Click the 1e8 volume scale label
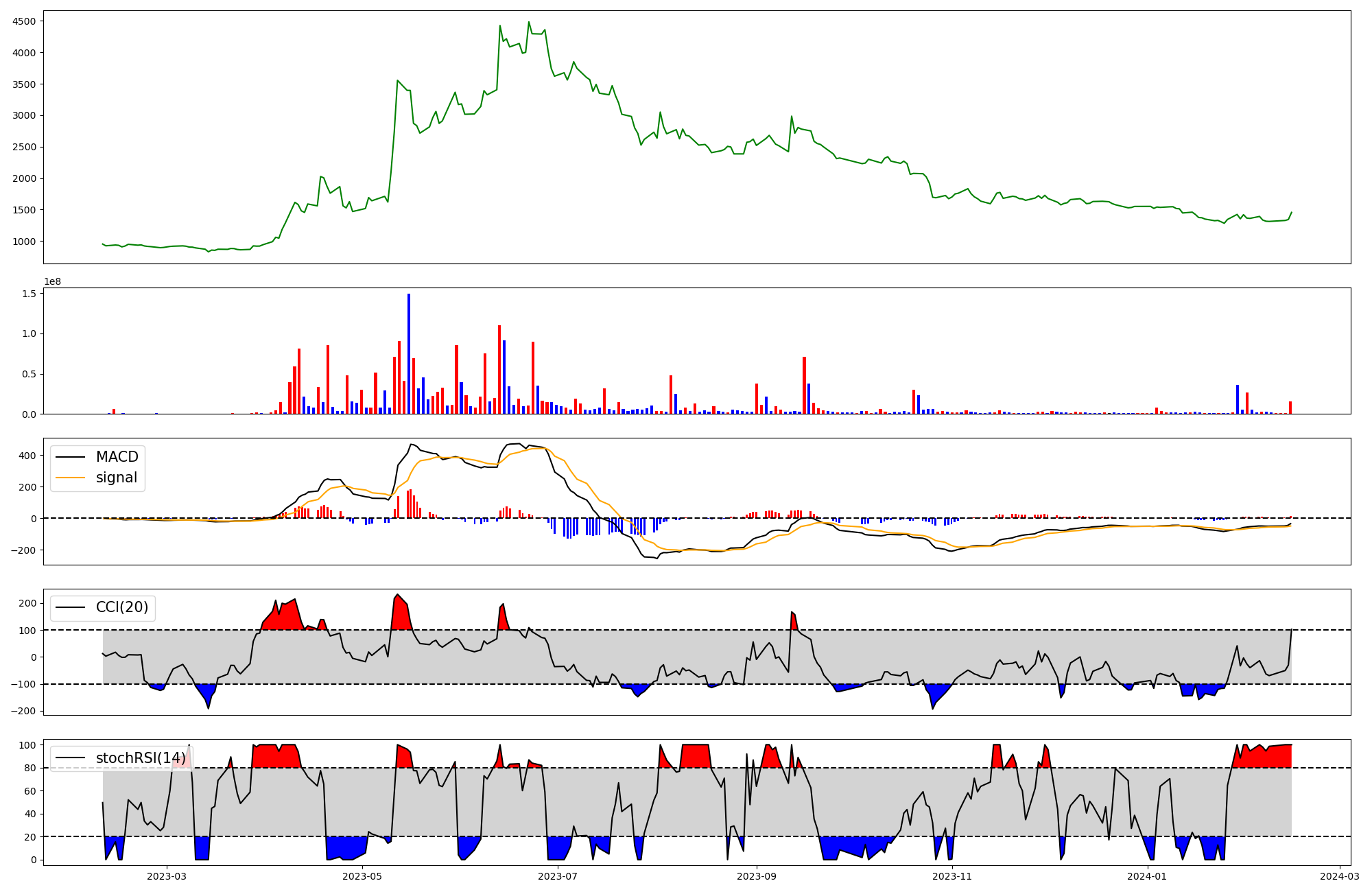Screen dimensions: 1372x892 click(53, 281)
